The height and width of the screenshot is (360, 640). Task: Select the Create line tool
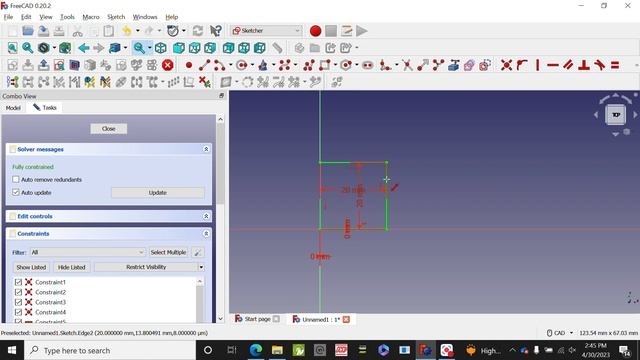pos(204,65)
